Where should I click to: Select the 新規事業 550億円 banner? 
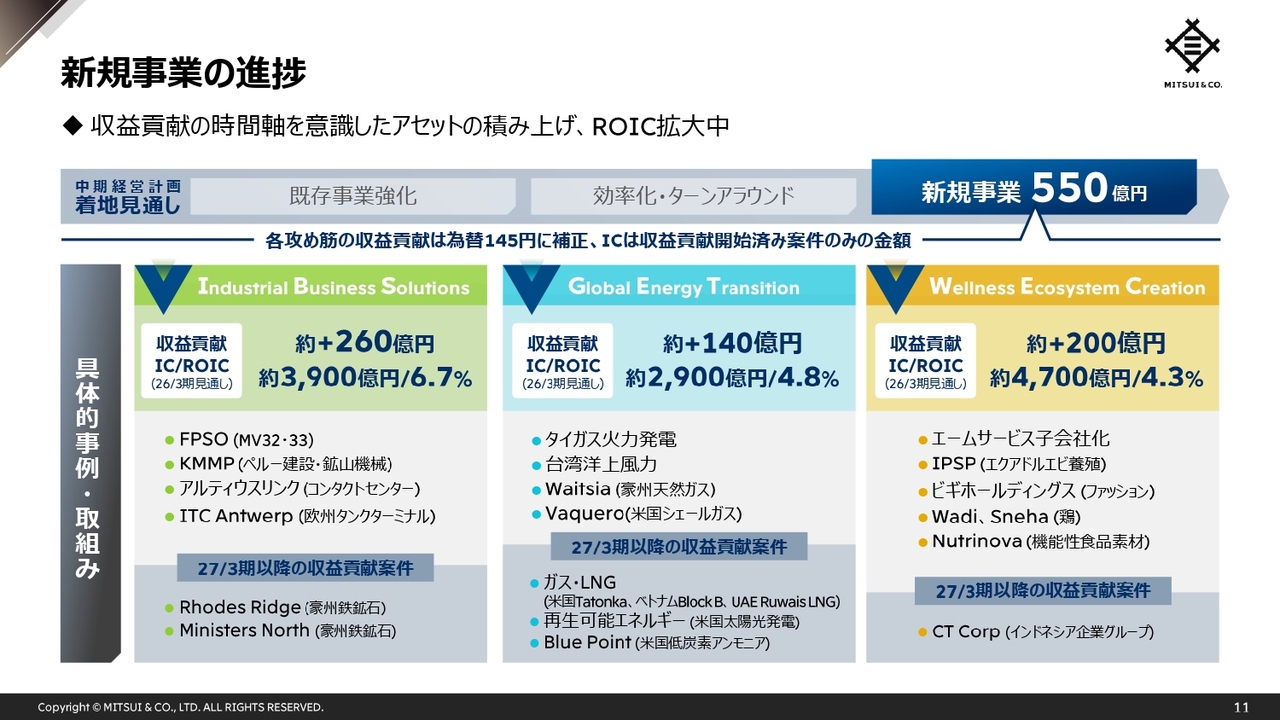pyautogui.click(x=1033, y=189)
